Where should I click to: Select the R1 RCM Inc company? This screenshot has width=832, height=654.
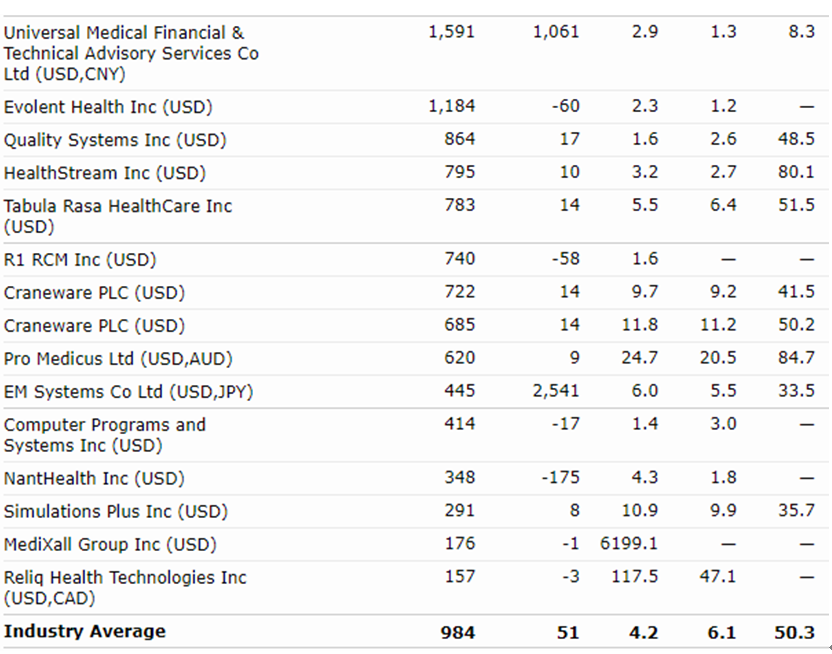click(80, 260)
